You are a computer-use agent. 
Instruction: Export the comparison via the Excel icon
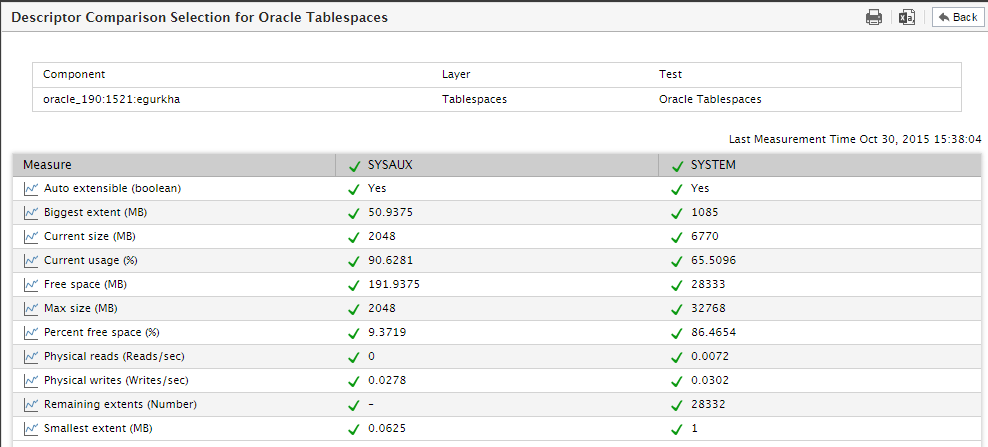(907, 17)
